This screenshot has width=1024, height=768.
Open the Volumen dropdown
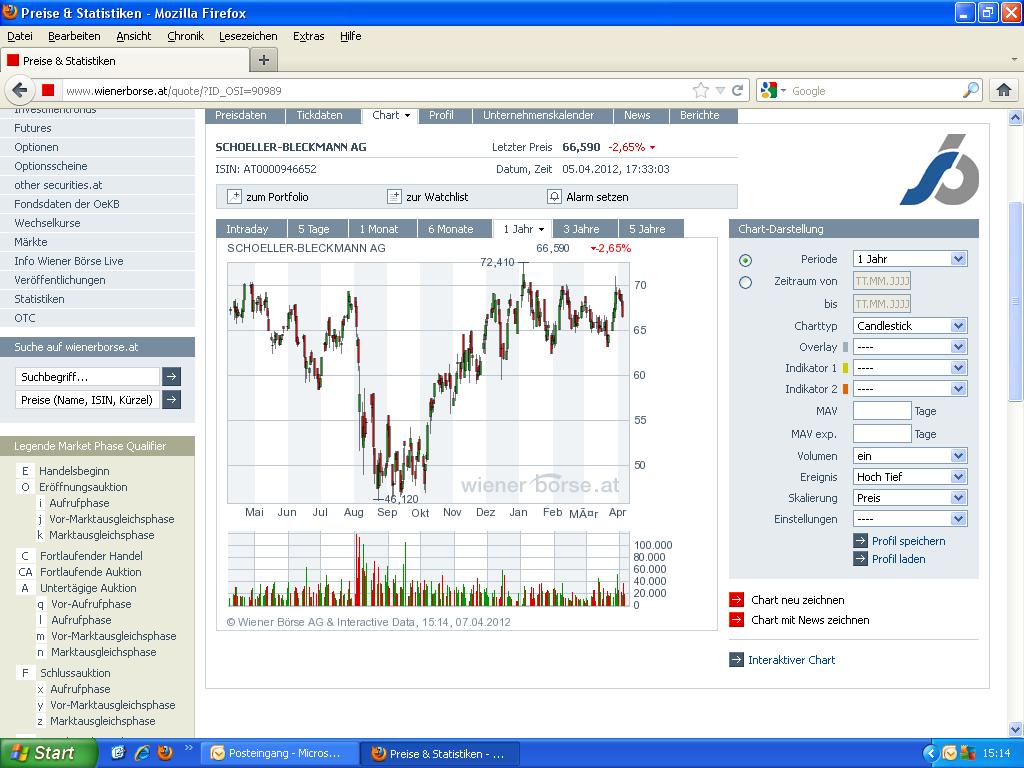pyautogui.click(x=910, y=456)
